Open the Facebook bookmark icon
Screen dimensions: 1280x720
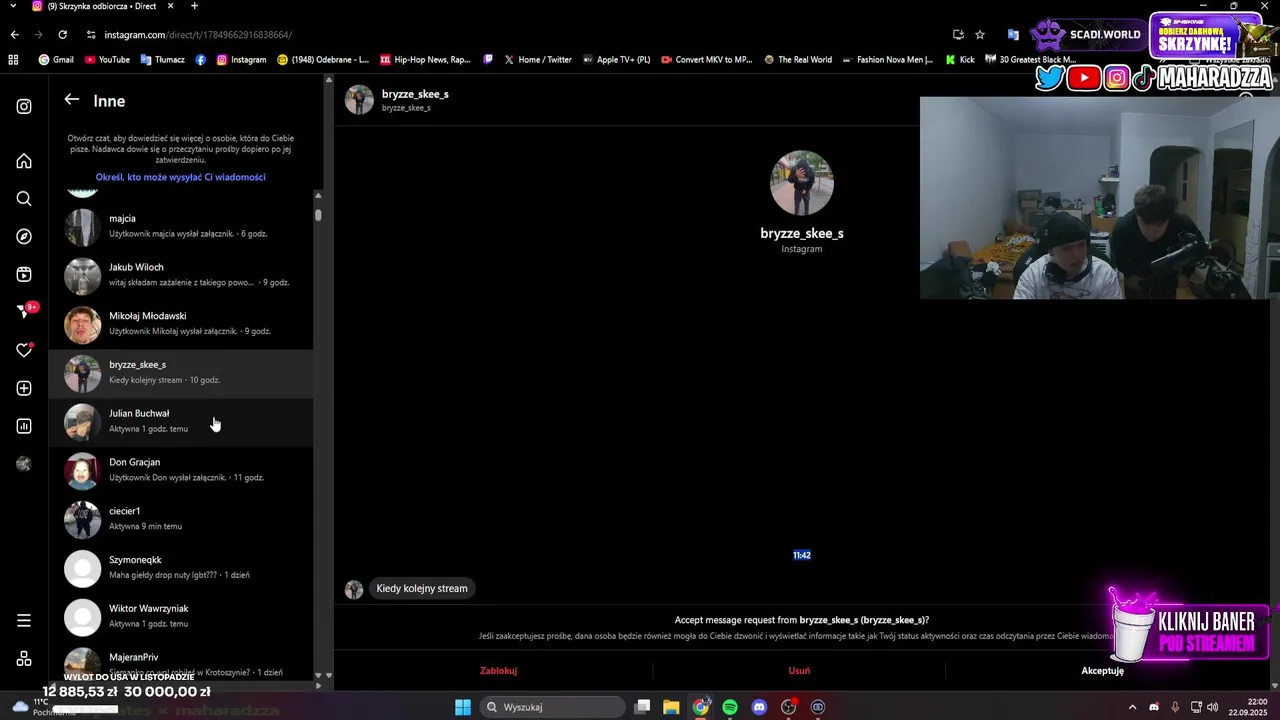click(201, 59)
